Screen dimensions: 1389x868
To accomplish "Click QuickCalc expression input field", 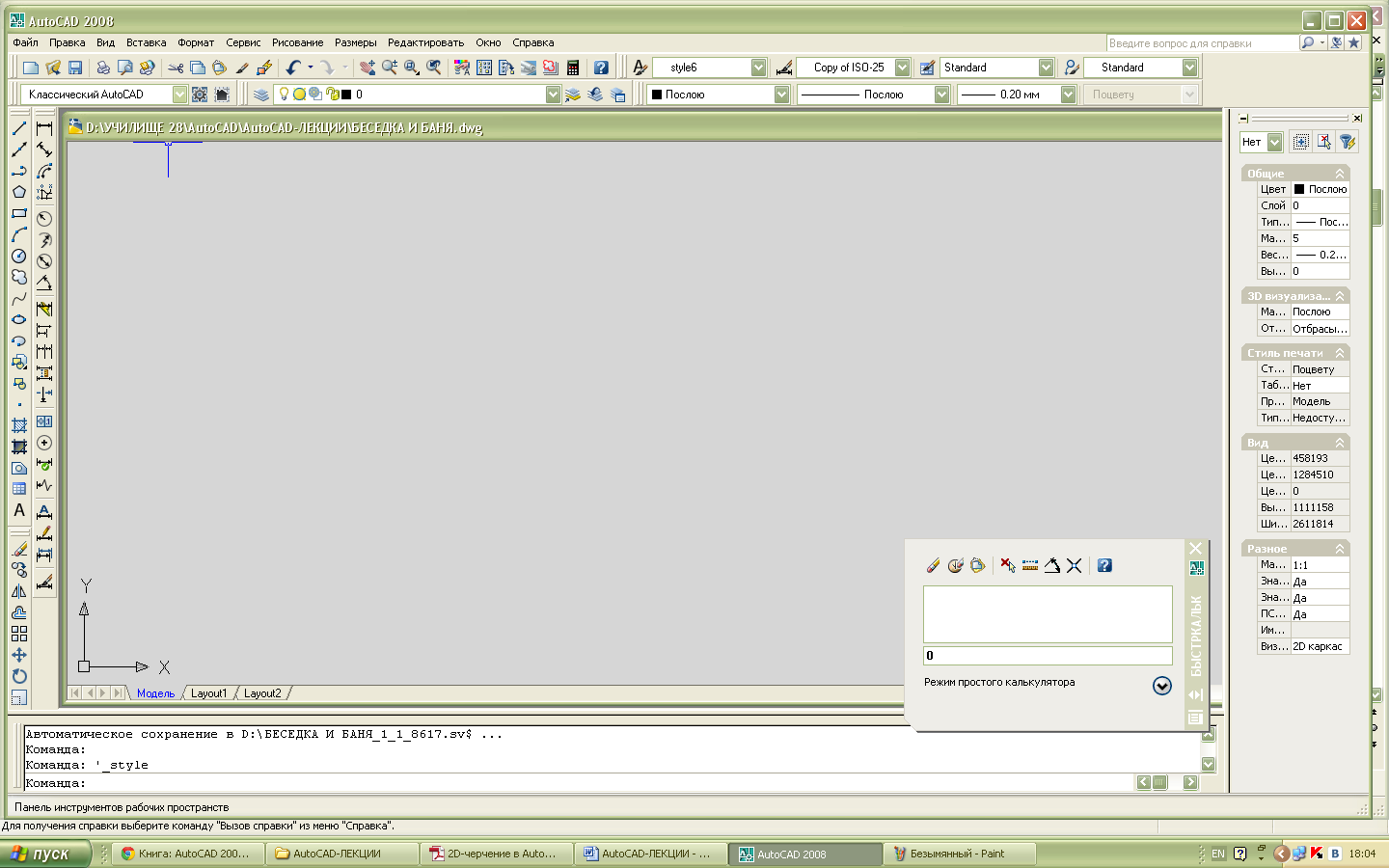I will coord(1048,656).
